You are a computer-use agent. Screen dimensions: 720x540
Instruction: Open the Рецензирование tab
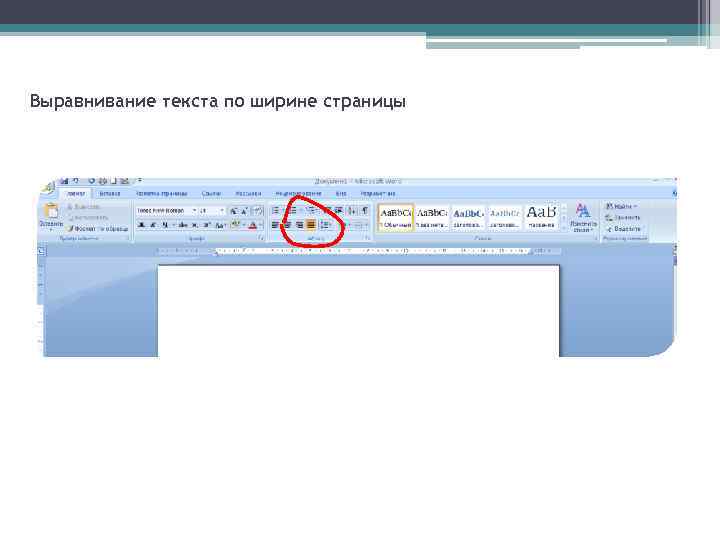(x=298, y=194)
